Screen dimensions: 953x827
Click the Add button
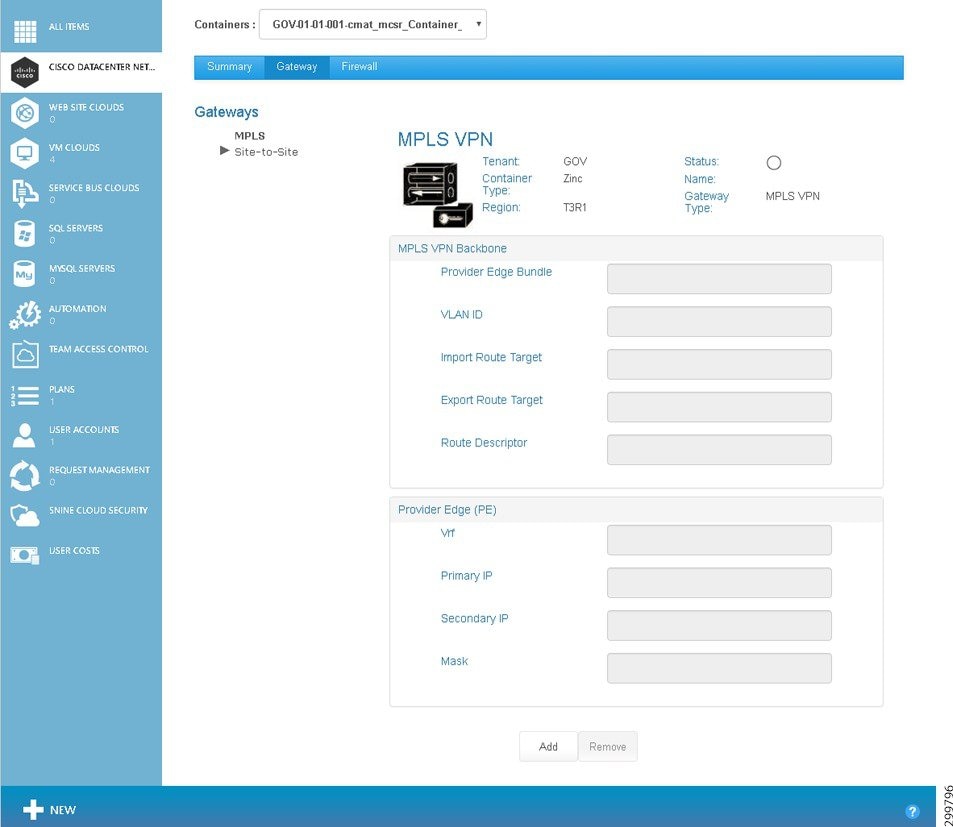pyautogui.click(x=548, y=746)
